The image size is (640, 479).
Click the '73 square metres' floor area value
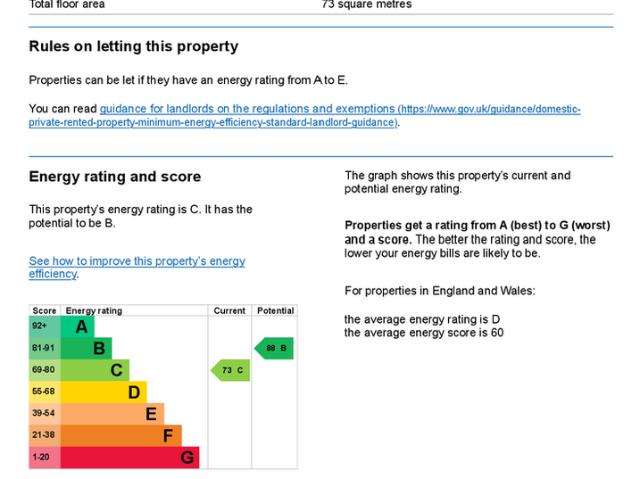point(366,5)
